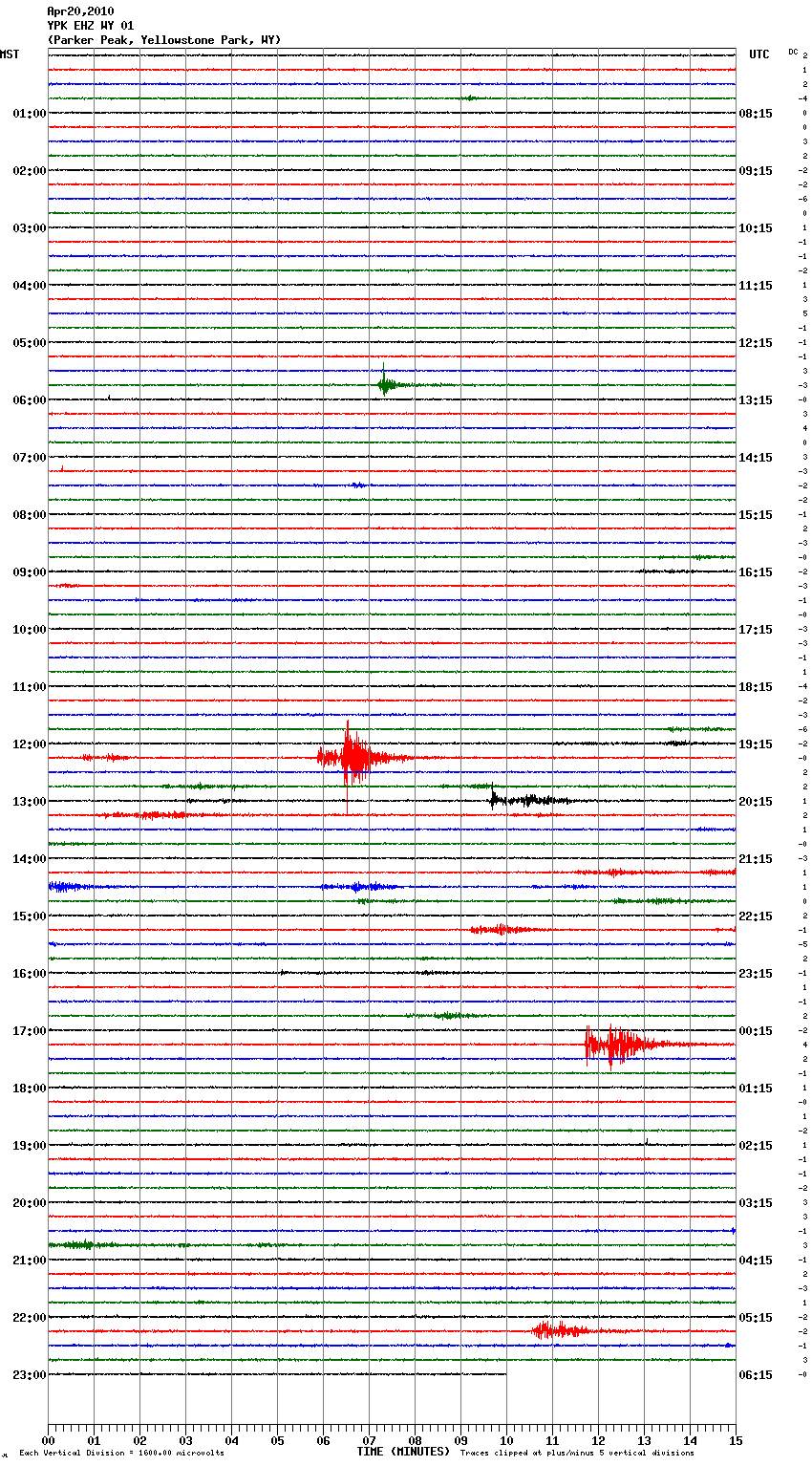Click the 09:00 MST time label
Viewport: 812px width, 1466px height.
[30, 572]
